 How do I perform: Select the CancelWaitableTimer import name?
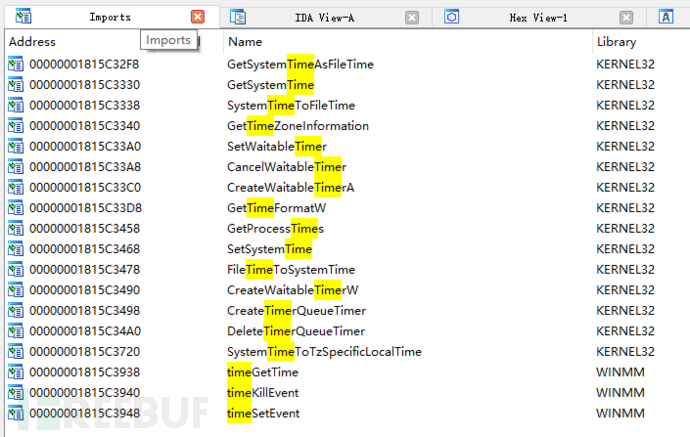(287, 167)
